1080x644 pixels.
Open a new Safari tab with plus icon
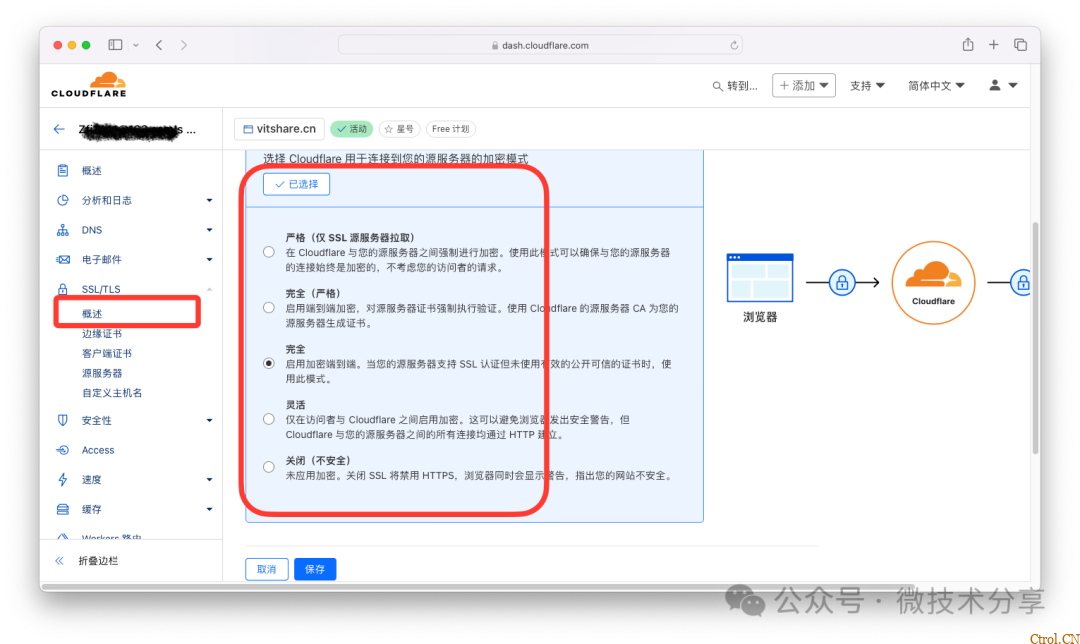tap(993, 45)
